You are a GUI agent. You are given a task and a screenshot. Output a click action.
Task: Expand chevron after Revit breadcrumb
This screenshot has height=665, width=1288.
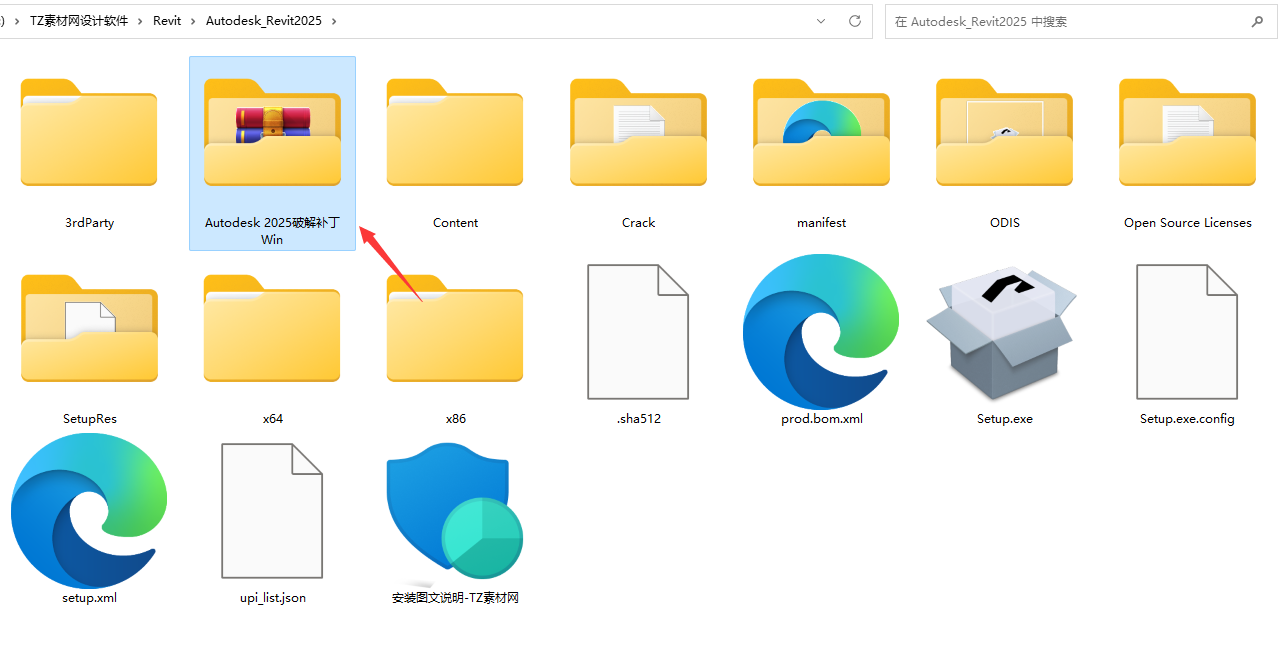[193, 21]
